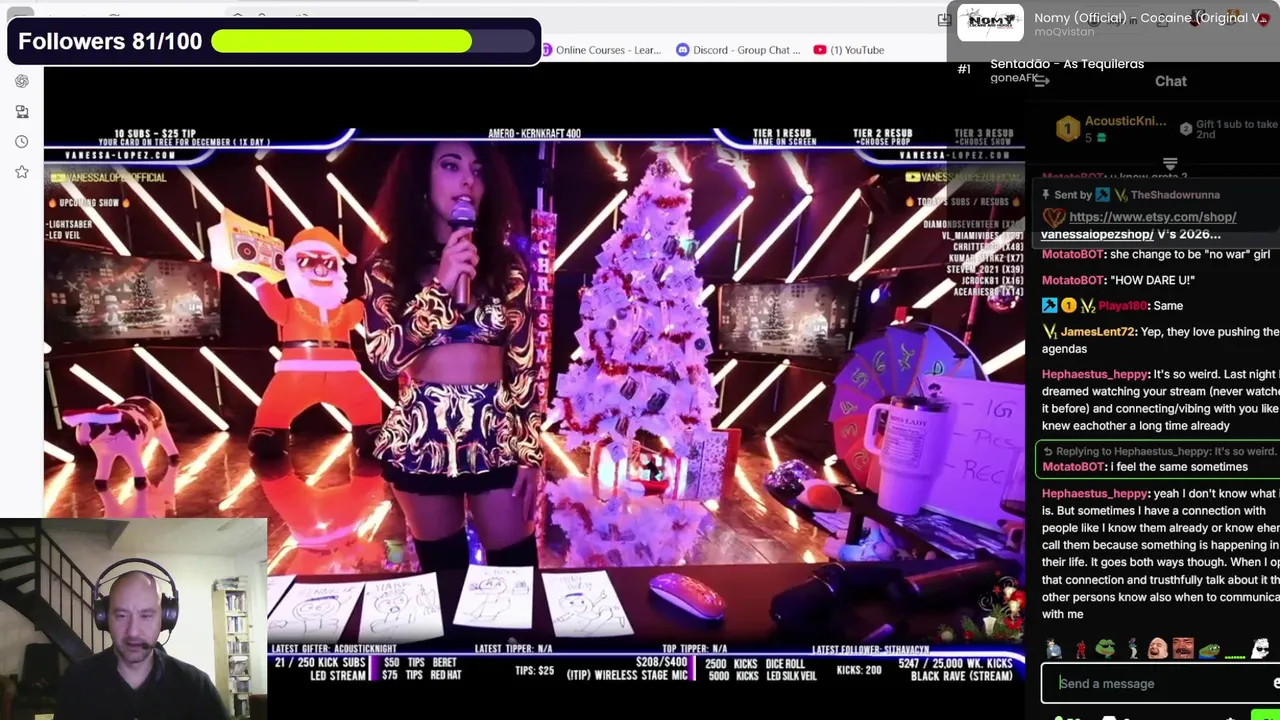
Task: Expand the leaderboard with the chevron handle
Action: click(1170, 163)
